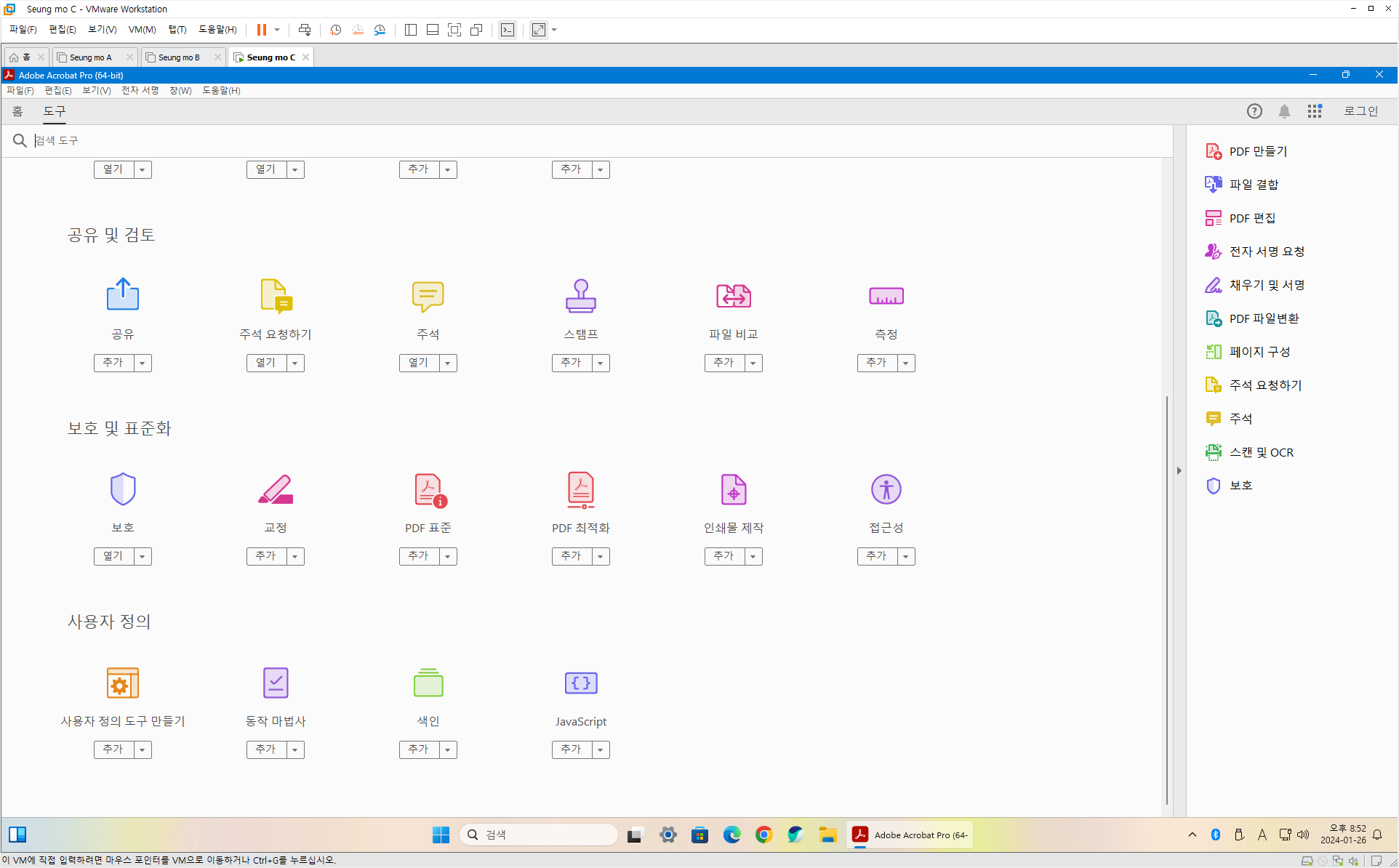Expand dropdown arrow under PDF 최적화
The height and width of the screenshot is (868, 1399).
coord(601,556)
